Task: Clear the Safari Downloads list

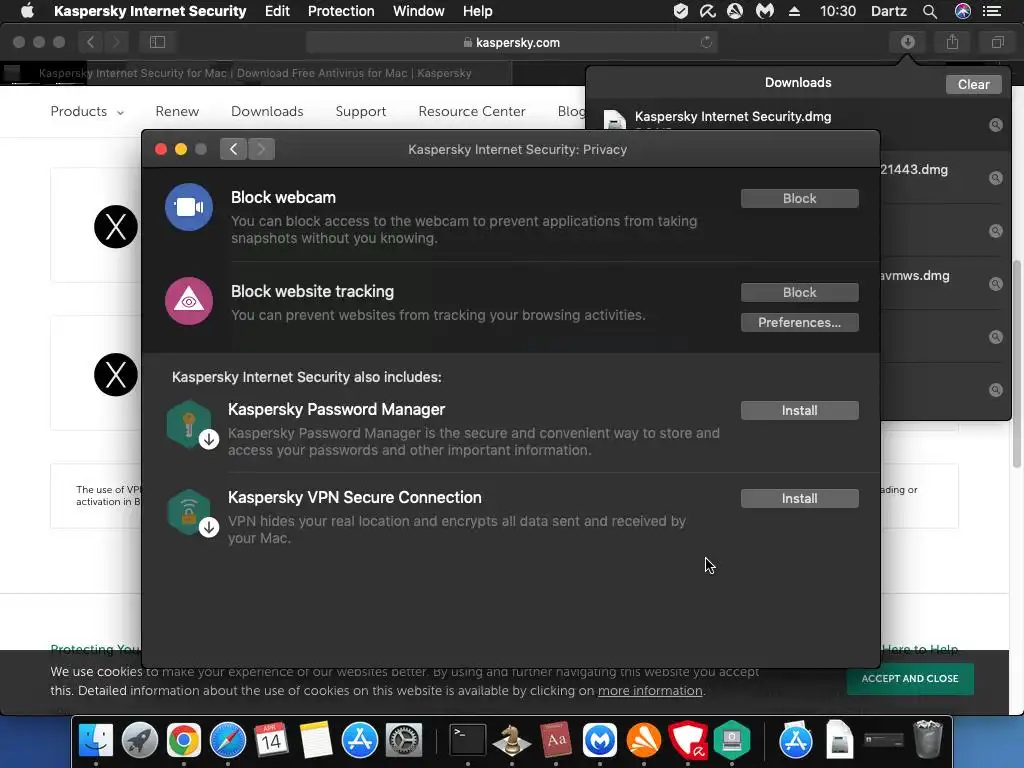Action: pyautogui.click(x=973, y=84)
